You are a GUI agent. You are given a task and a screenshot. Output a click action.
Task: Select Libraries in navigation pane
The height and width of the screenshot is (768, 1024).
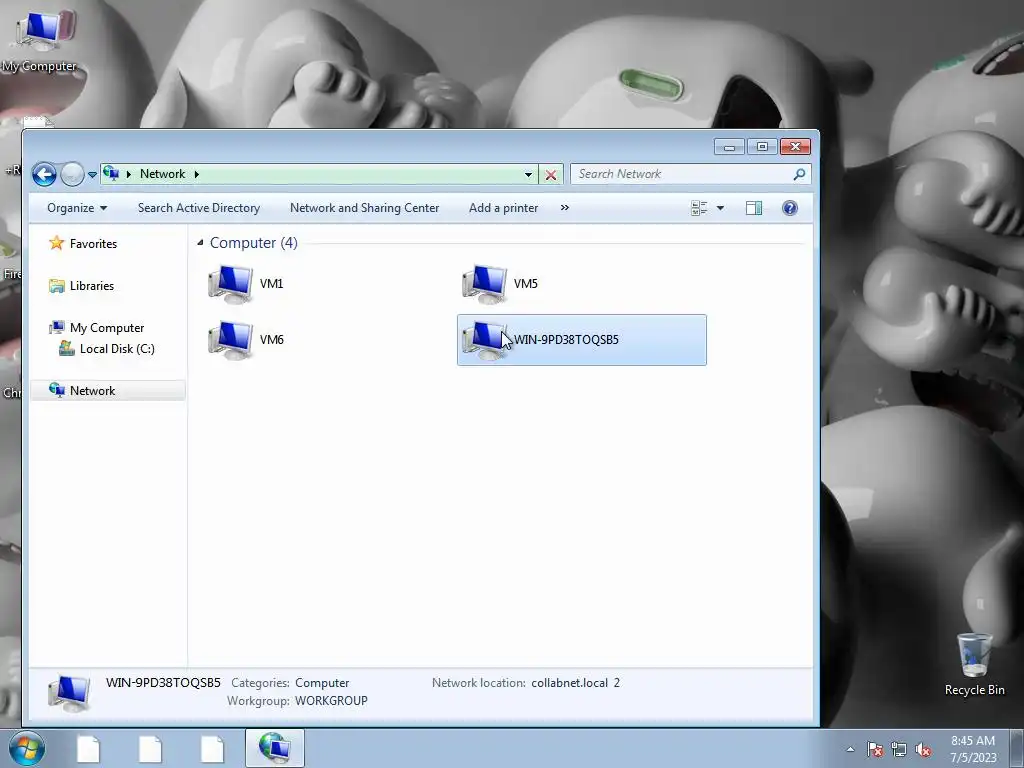[91, 285]
